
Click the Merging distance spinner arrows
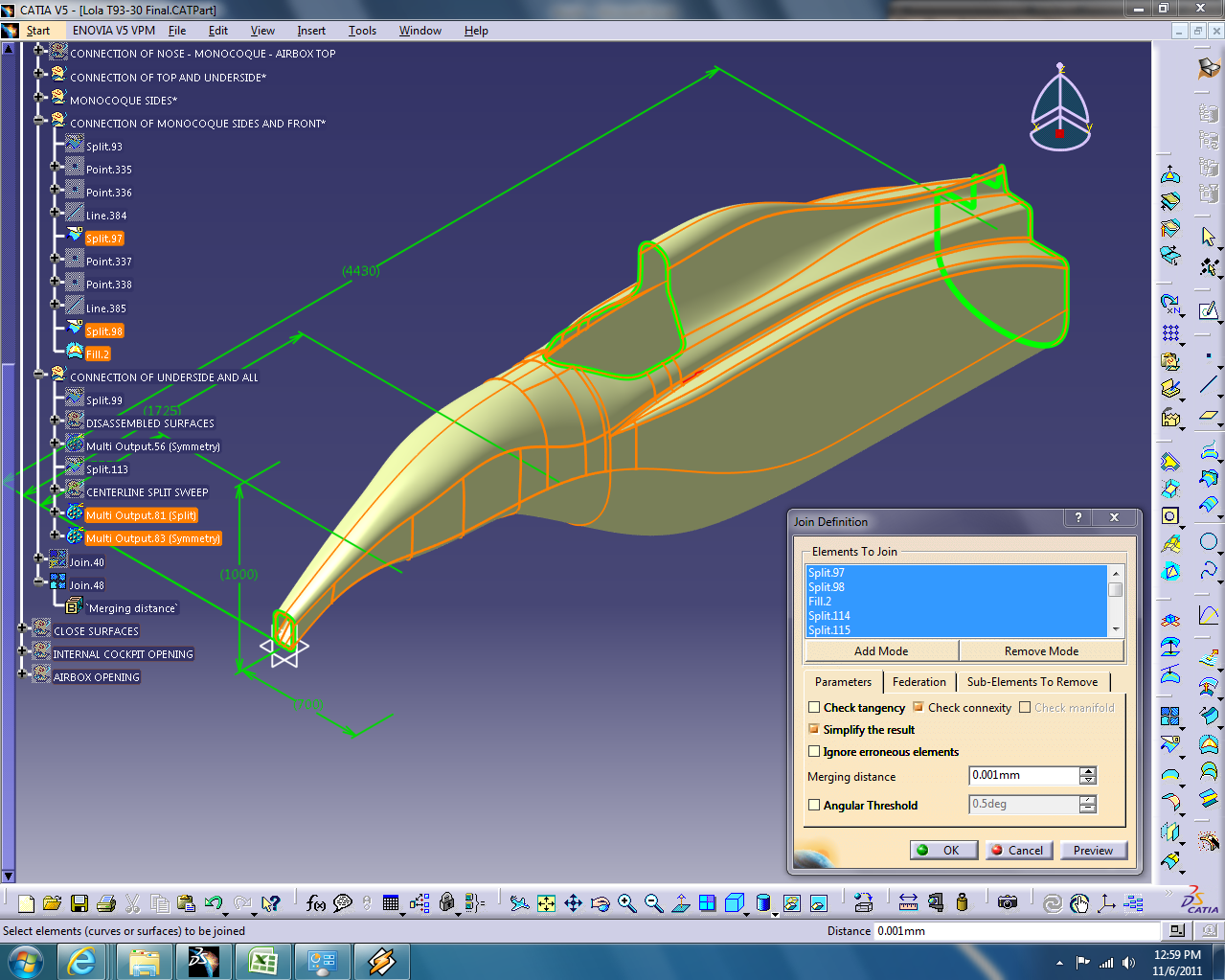pyautogui.click(x=1088, y=775)
